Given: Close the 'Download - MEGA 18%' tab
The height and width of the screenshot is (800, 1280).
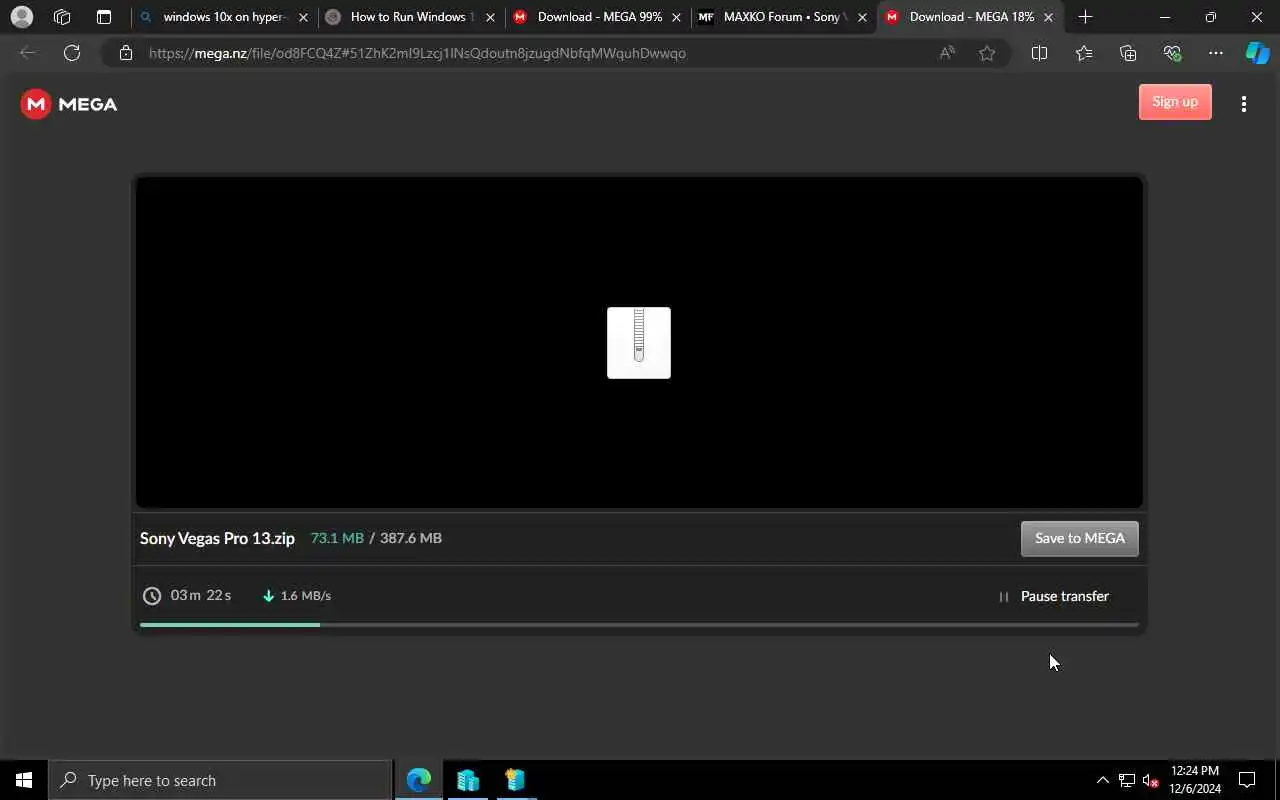Looking at the screenshot, I should pos(1048,17).
